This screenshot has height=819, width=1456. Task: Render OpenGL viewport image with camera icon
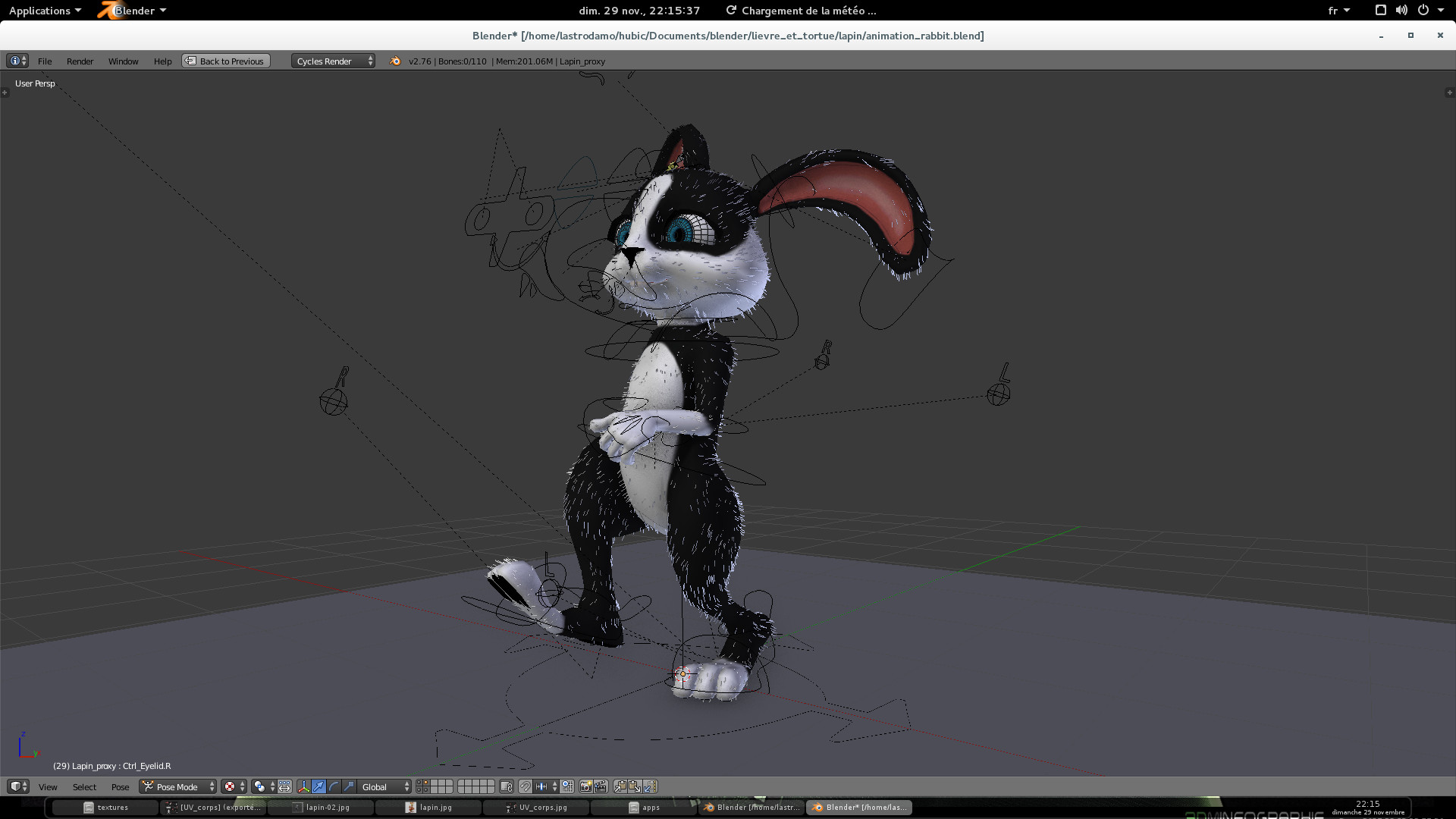585,786
